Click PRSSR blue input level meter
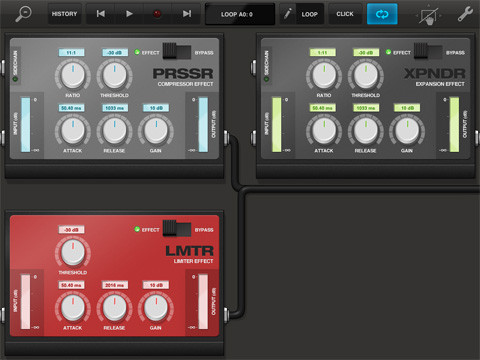This screenshot has height=360, width=480. click(25, 125)
